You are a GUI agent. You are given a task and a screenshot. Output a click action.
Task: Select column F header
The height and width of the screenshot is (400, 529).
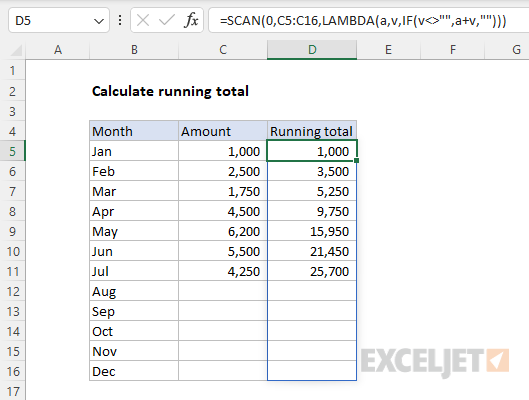(x=452, y=50)
